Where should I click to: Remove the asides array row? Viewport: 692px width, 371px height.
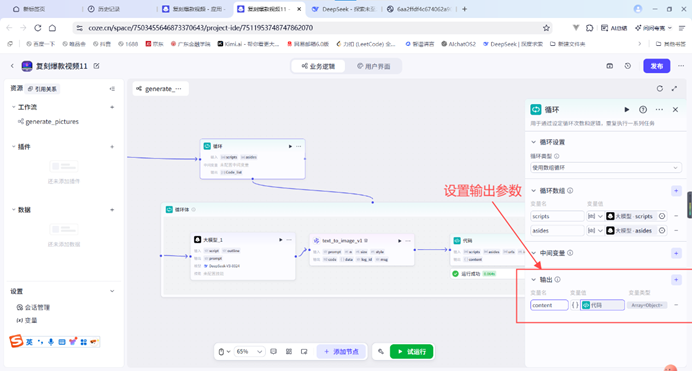(676, 230)
